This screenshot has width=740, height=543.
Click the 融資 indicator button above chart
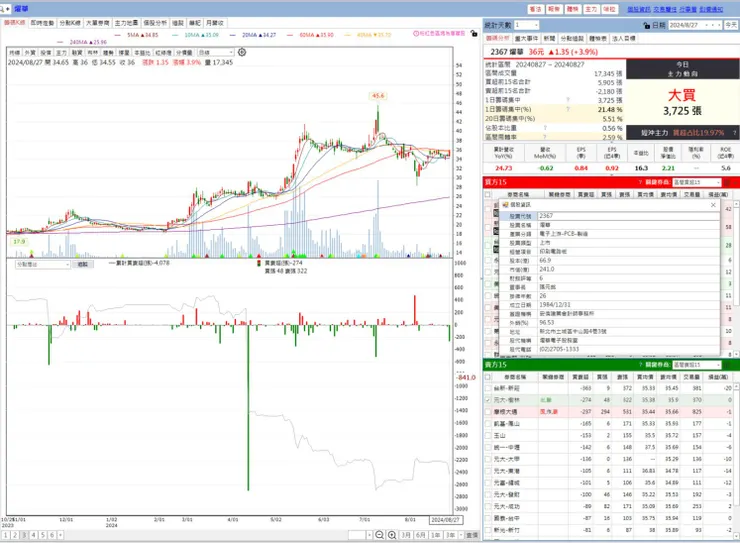(77, 52)
